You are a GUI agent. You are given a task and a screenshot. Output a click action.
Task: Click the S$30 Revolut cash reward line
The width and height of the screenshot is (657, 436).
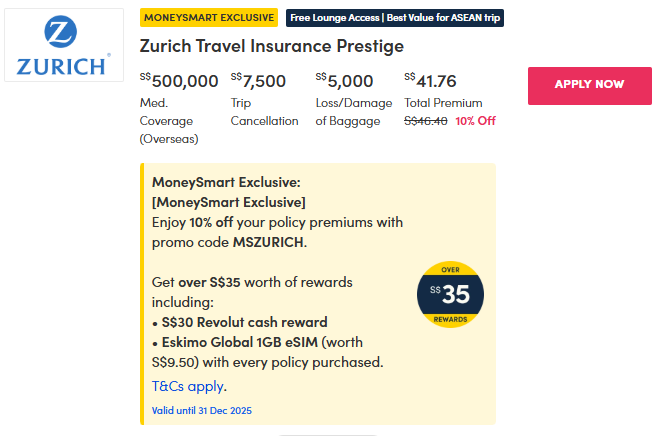244,322
